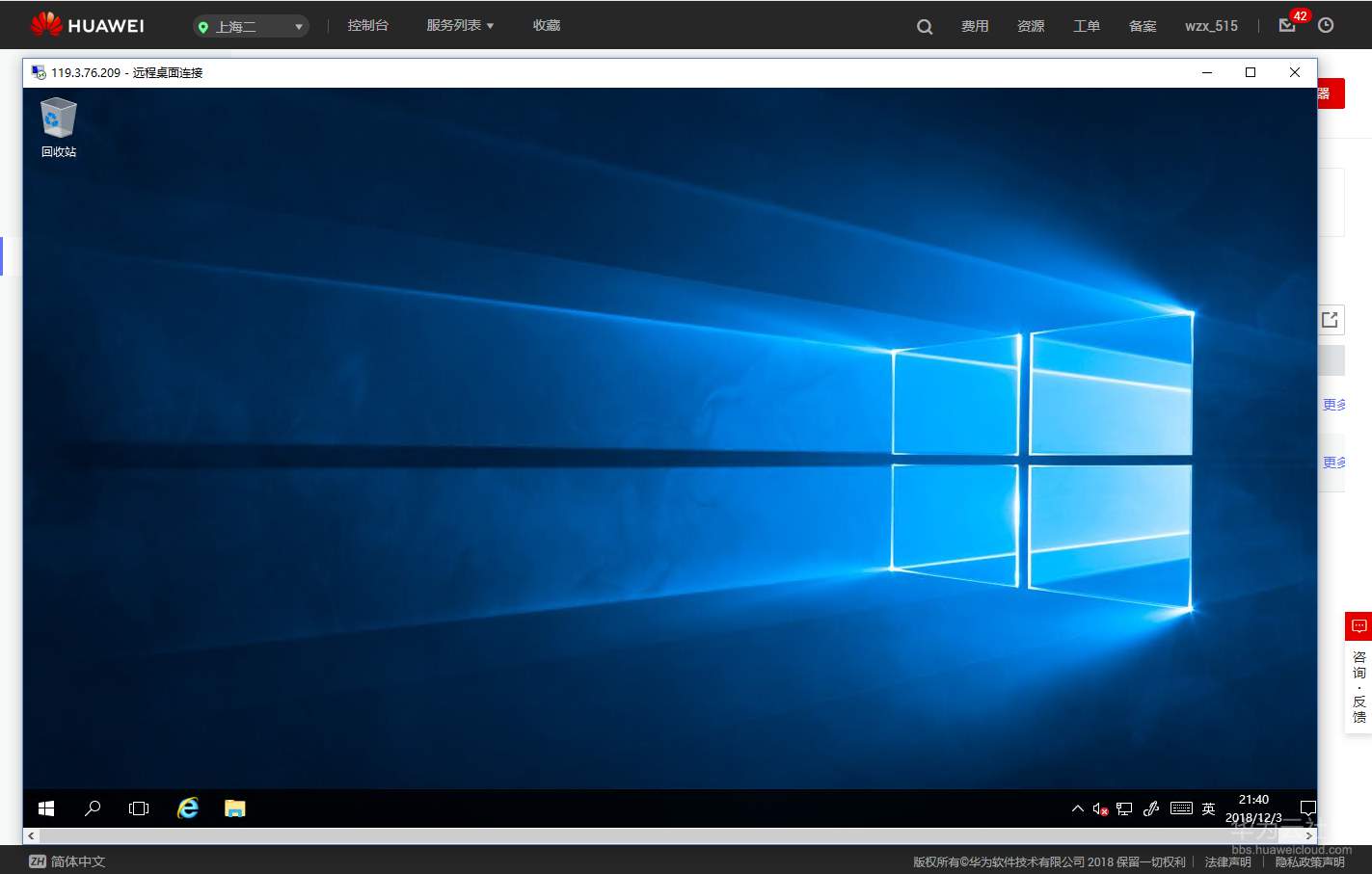This screenshot has height=874, width=1372.
Task: Open the 法律声明 footer link
Action: point(1227,861)
